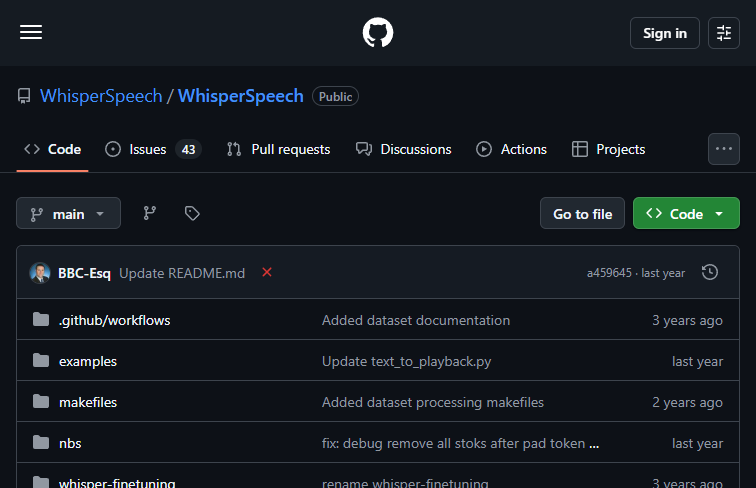Image resolution: width=756 pixels, height=488 pixels.
Task: Open the makefiles folder
Action: 88,402
